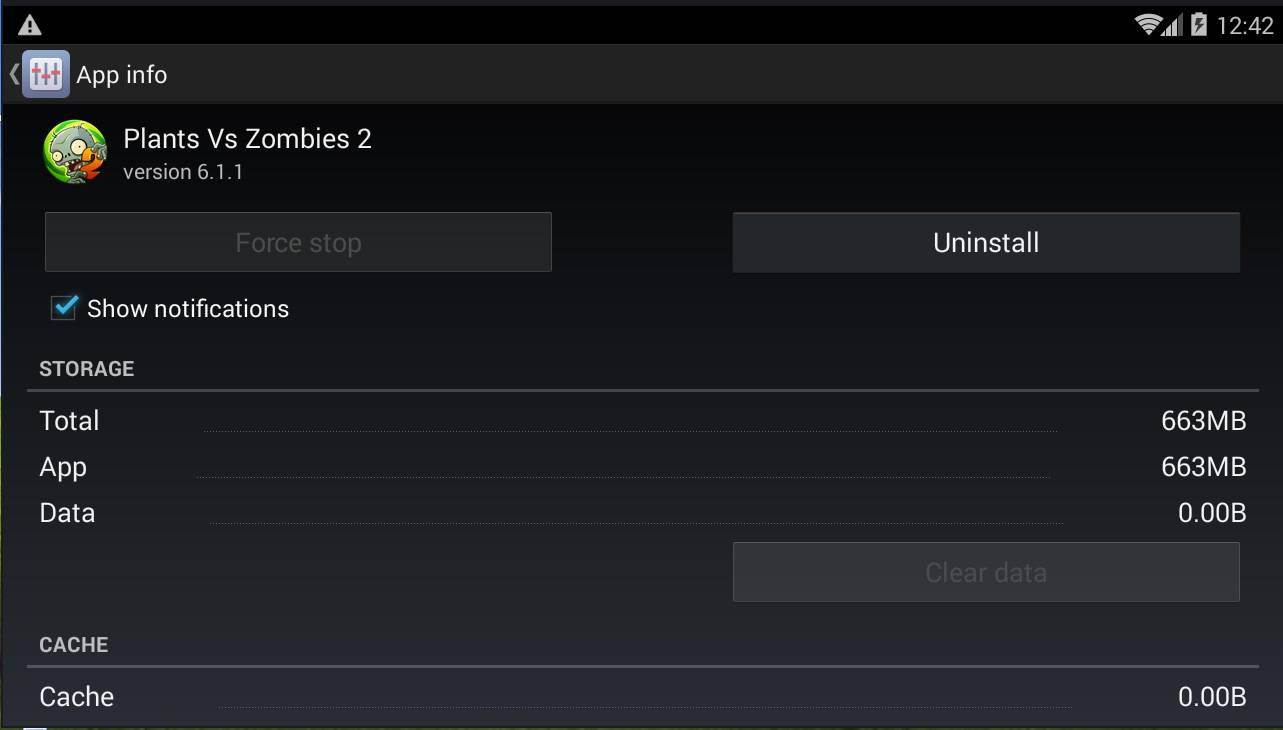Tap the Wi-Fi status icon

[1148, 25]
